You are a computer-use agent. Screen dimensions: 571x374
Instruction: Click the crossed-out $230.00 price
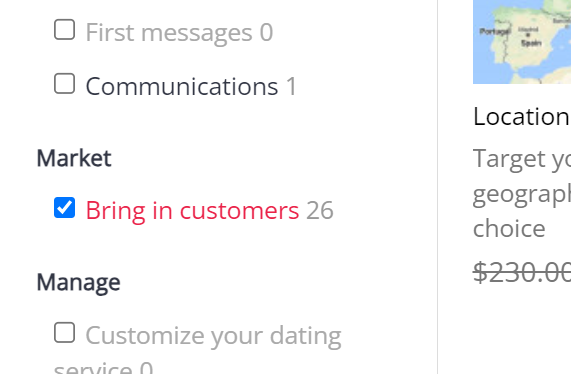pos(522,272)
